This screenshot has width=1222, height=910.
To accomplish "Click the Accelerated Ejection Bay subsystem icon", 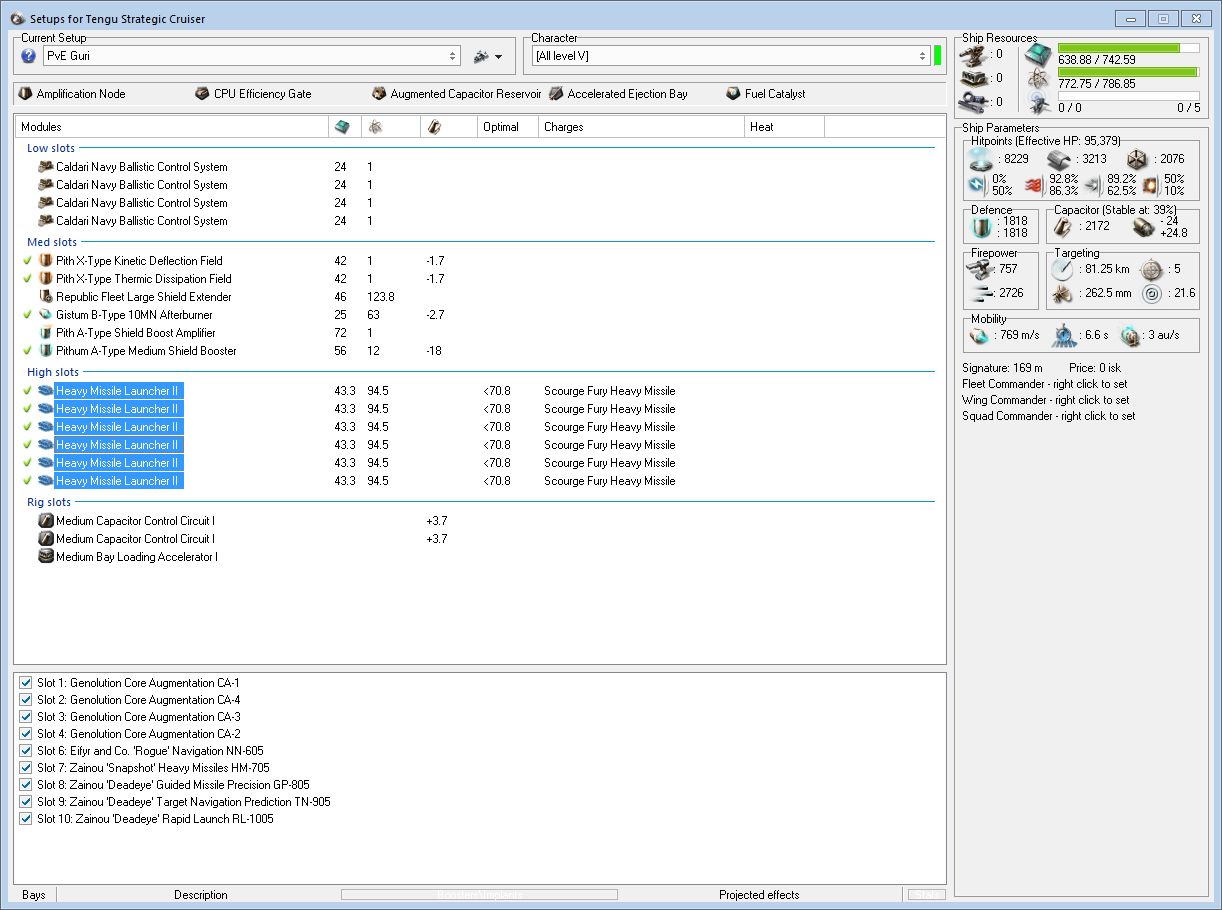I will coord(557,93).
